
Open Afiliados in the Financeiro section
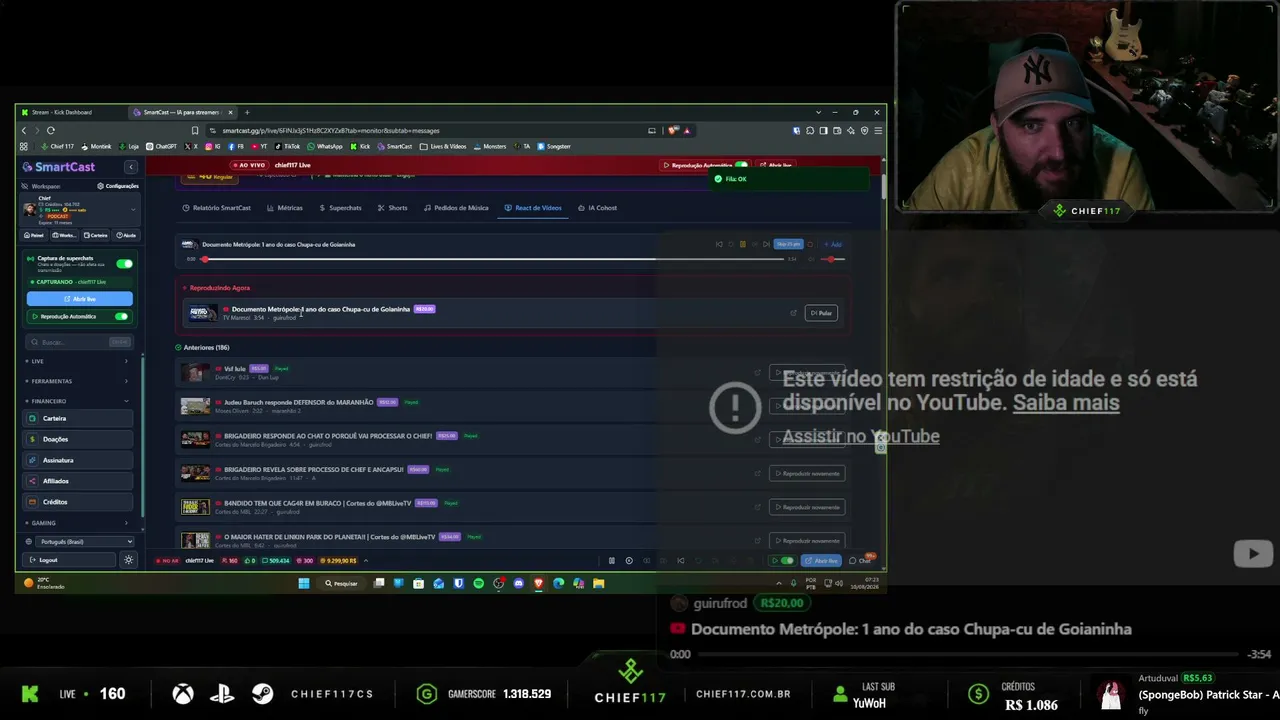[80, 481]
